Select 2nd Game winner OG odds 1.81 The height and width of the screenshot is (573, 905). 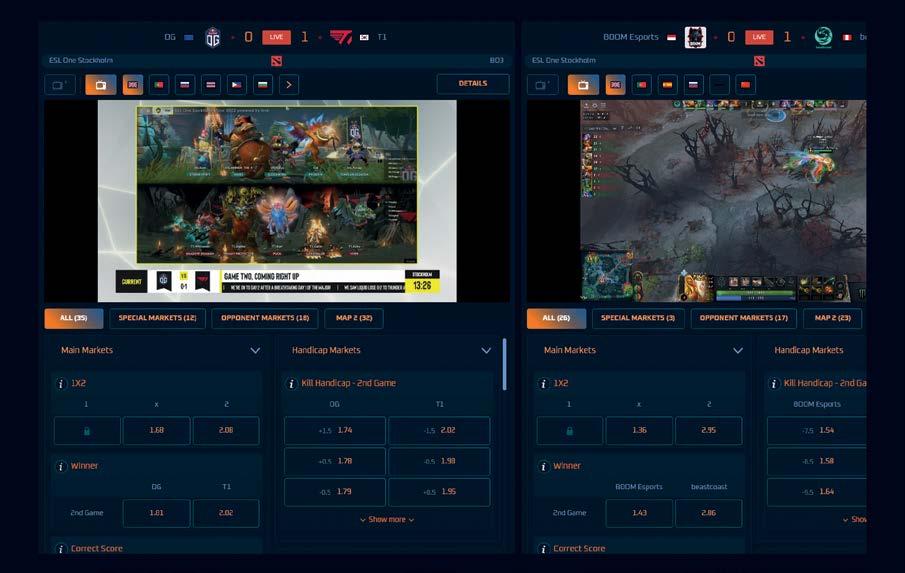pos(156,513)
